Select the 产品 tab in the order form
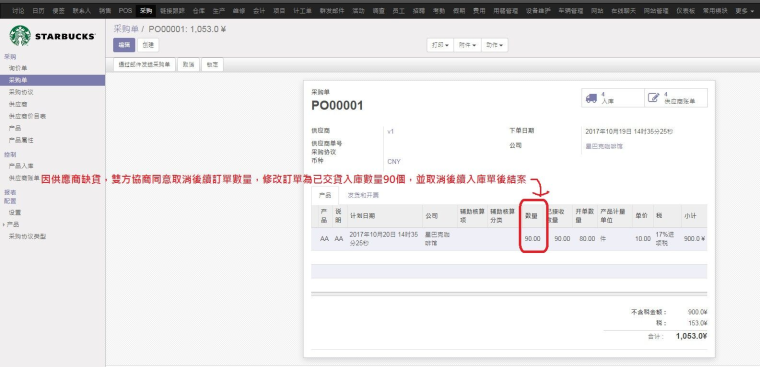Viewport: 760px width, 367px height. [325, 195]
